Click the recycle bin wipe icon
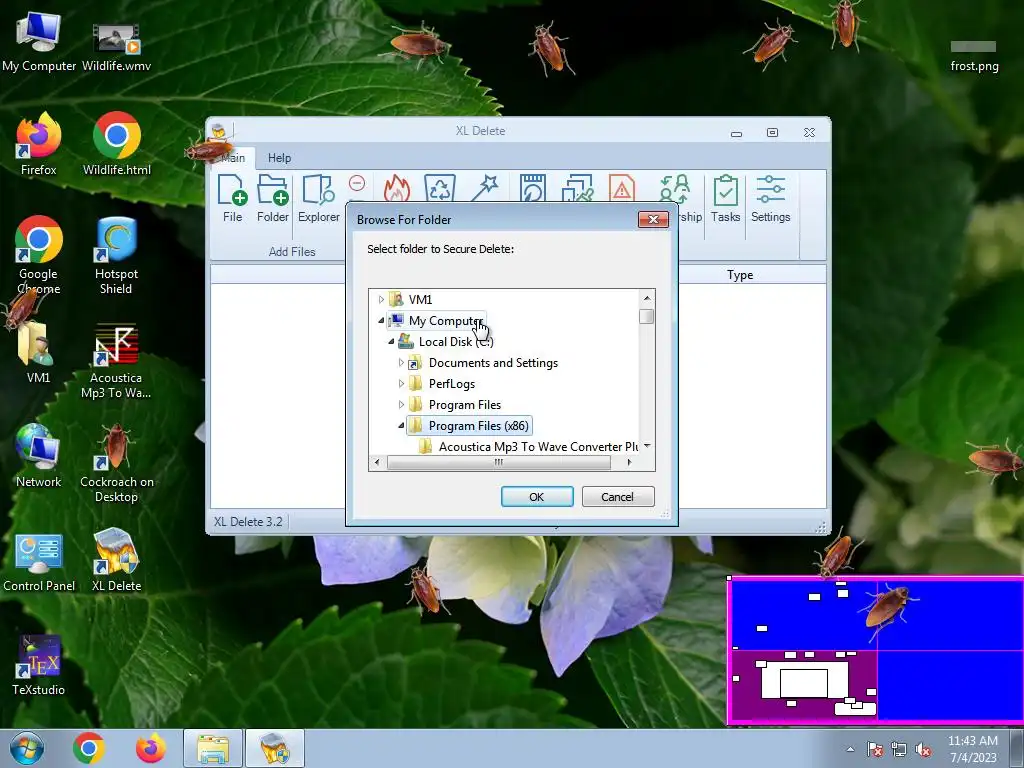Image resolution: width=1024 pixels, height=768 pixels. click(440, 188)
